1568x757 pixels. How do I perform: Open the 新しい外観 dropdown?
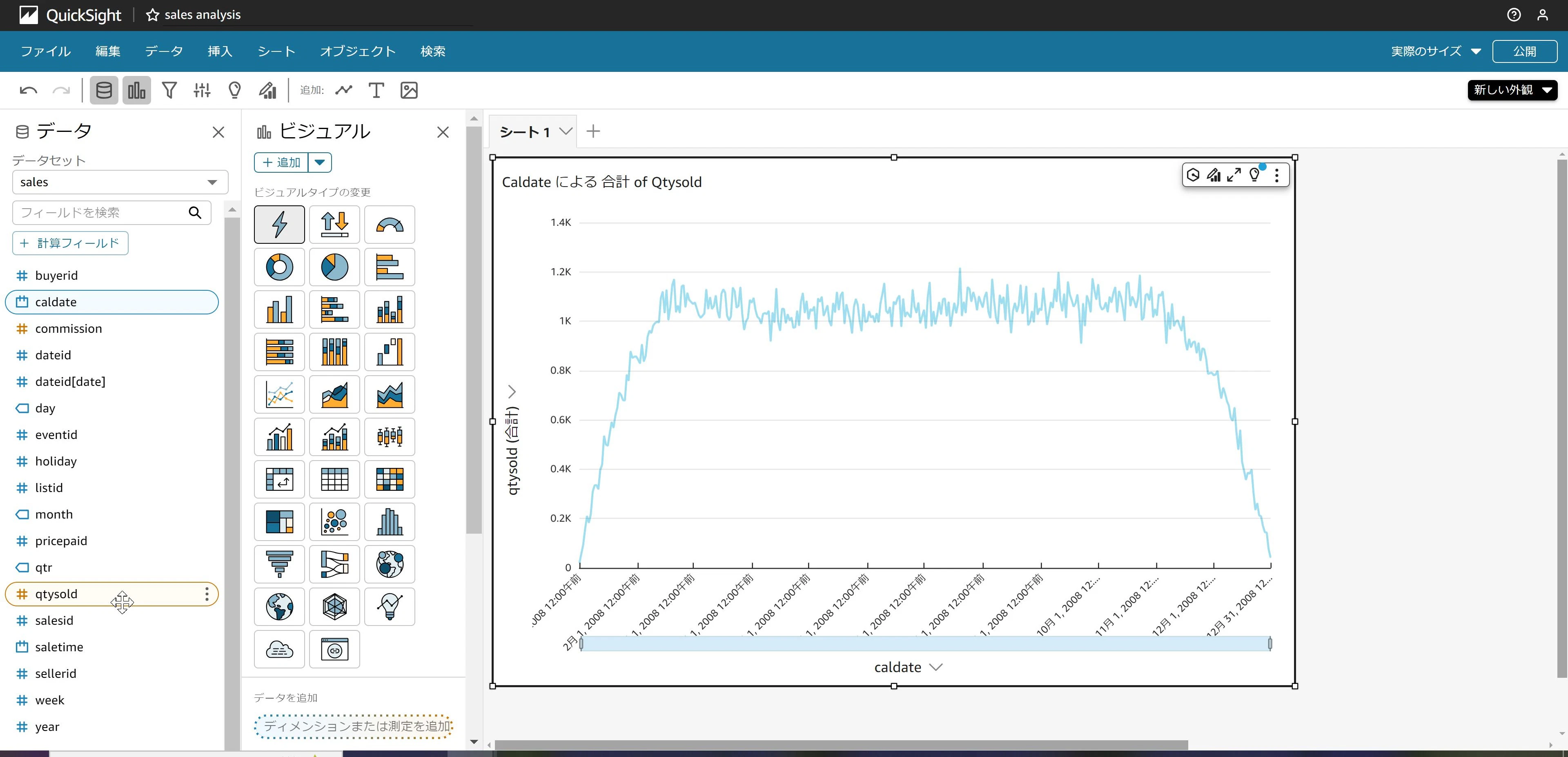[1512, 90]
